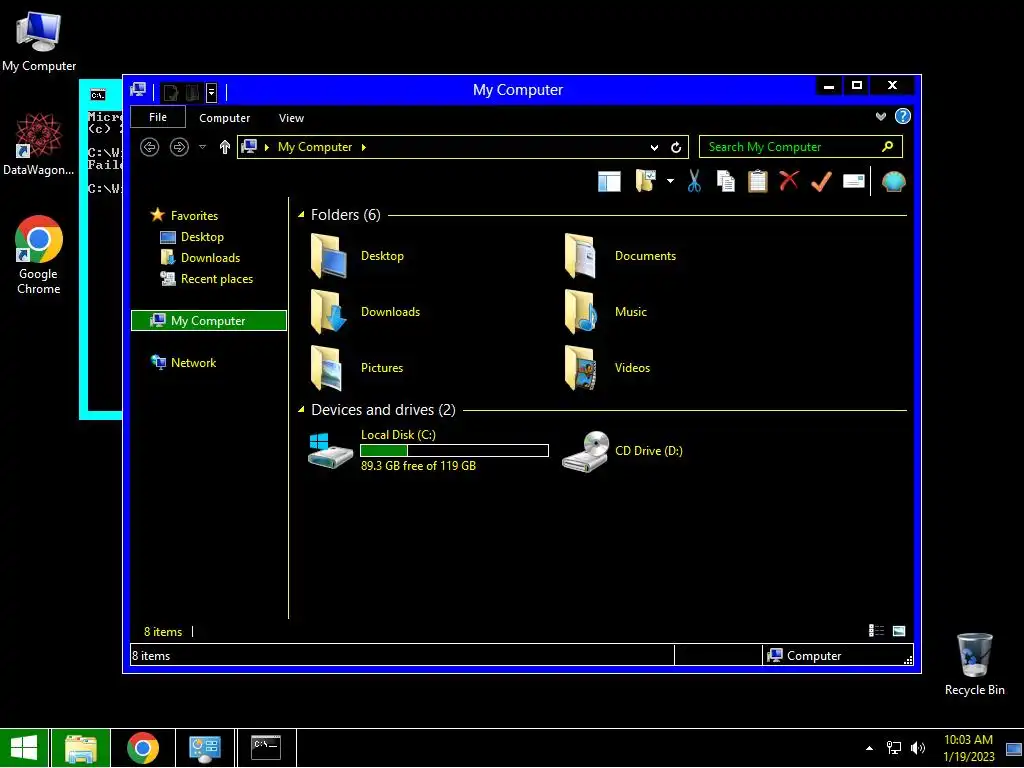Switch to the large icons view icon in the status bar
This screenshot has height=768, width=1024.
[899, 631]
